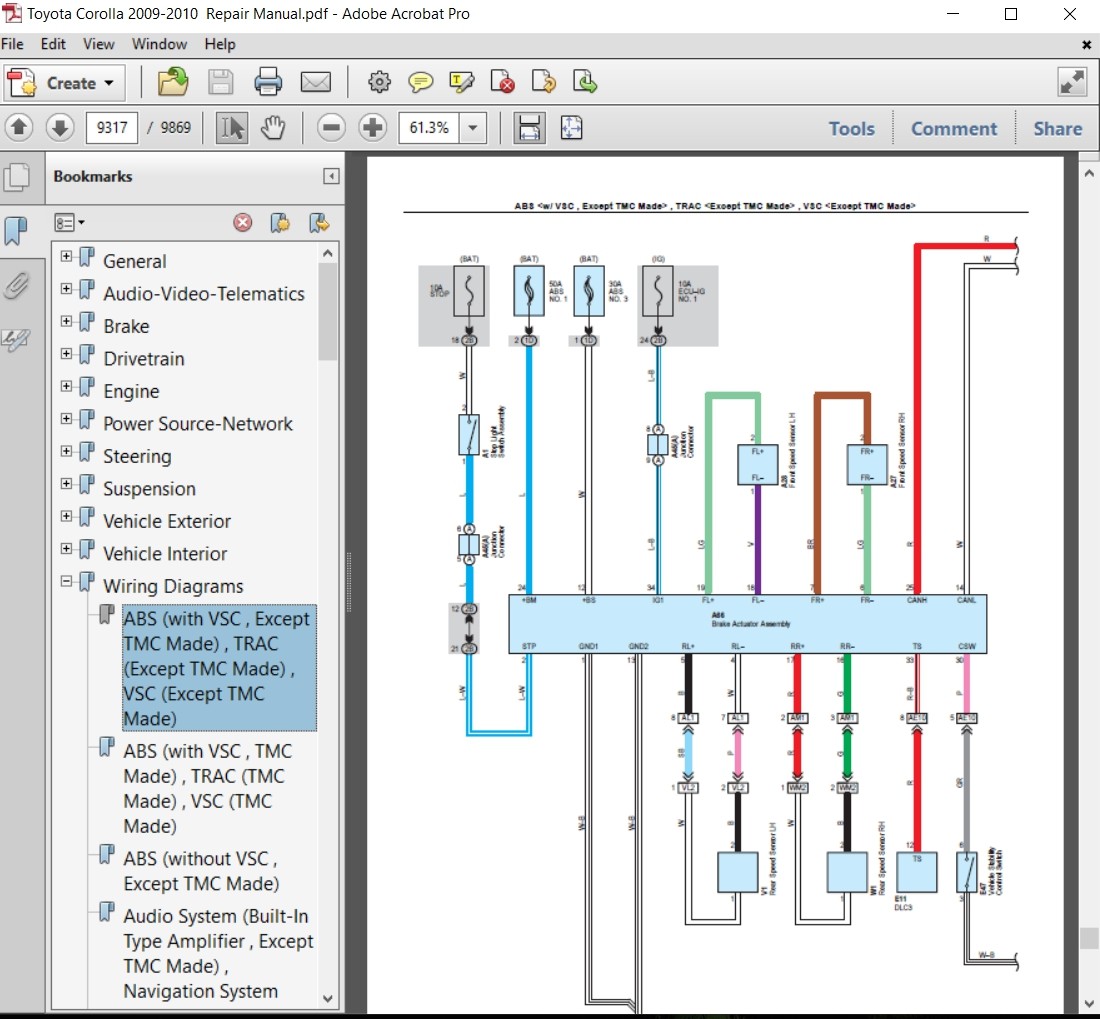
Task: Open the File menu
Action: pyautogui.click(x=12, y=44)
